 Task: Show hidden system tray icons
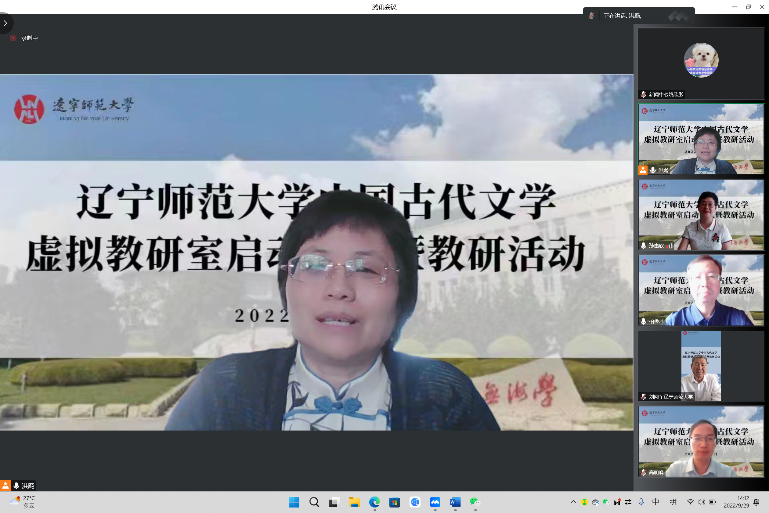[x=574, y=502]
